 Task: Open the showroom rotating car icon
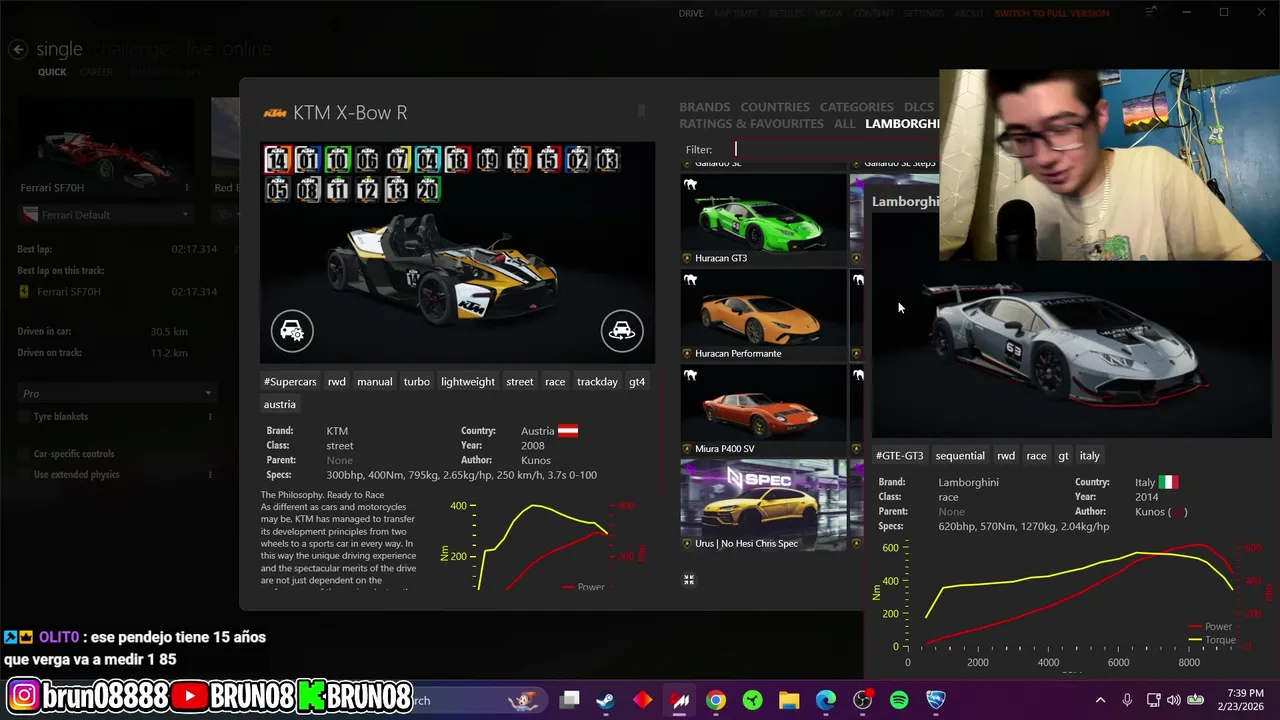coord(622,331)
